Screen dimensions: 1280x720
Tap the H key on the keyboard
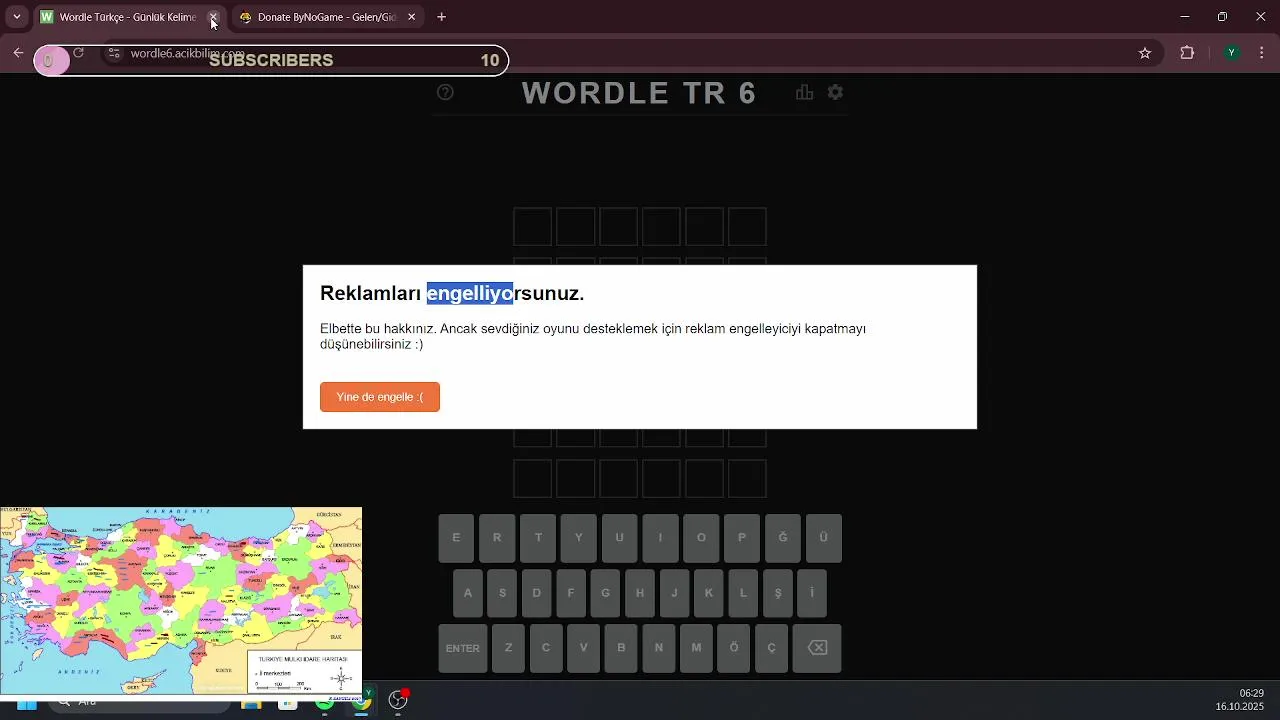click(640, 593)
